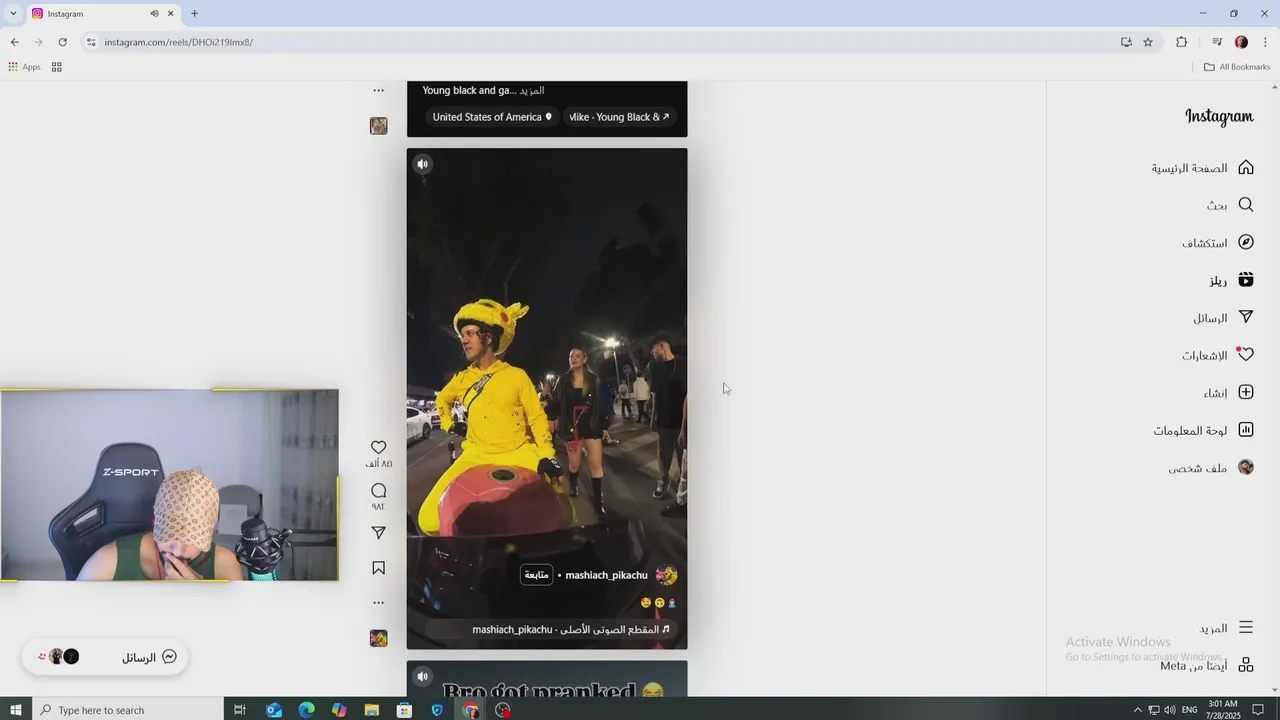The height and width of the screenshot is (720, 1280).
Task: Open the floating الرسائل messages widget
Action: pyautogui.click(x=105, y=657)
